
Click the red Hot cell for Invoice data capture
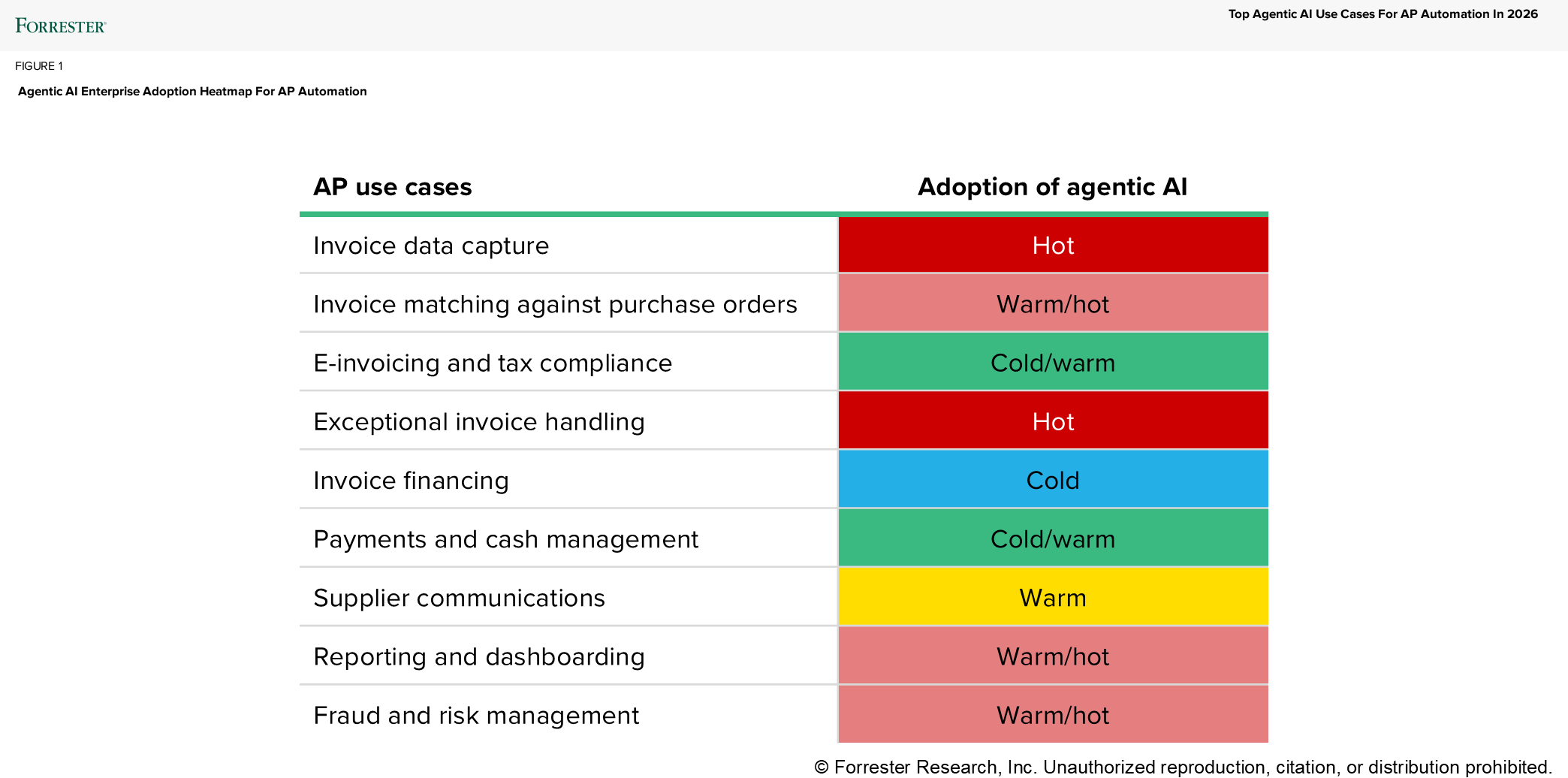1053,246
